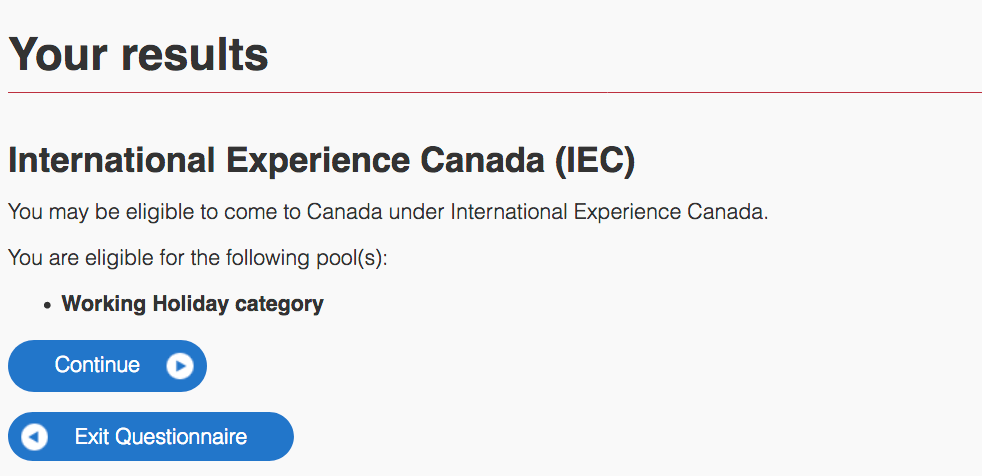Click the left-arrow icon in Exit Questionnaire
The height and width of the screenshot is (476, 982).
pos(34,437)
